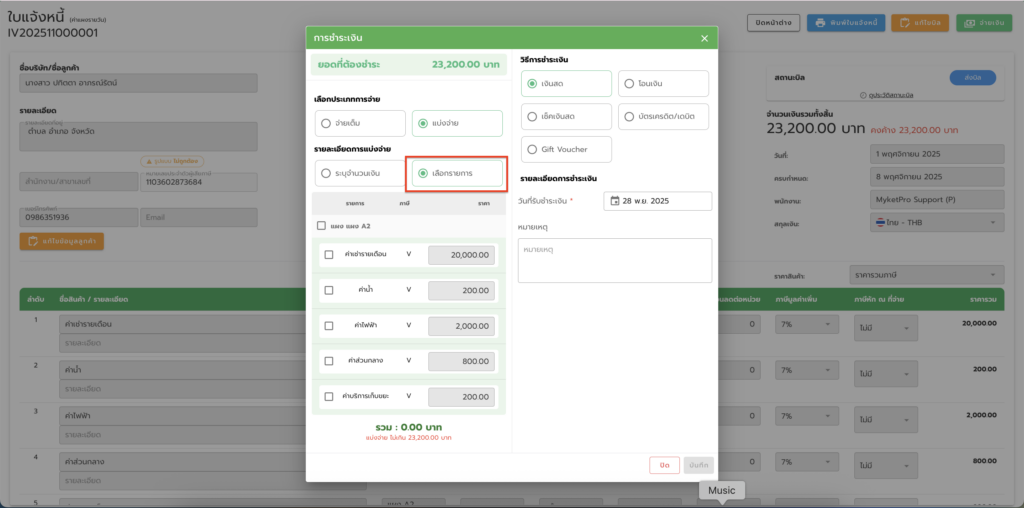
Task: Select the ระบุจำนวนเงิน installment option
Action: click(x=326, y=174)
